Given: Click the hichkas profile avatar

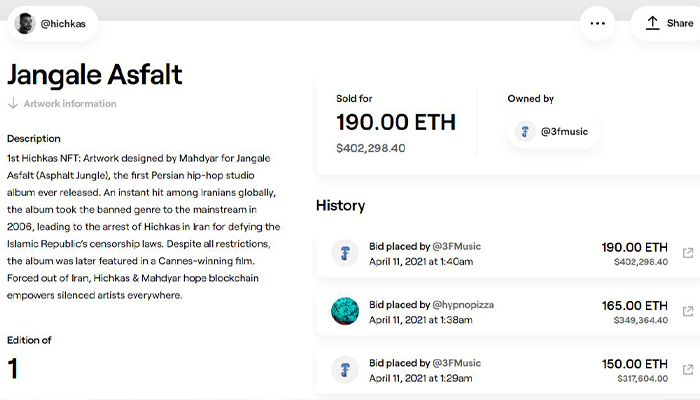Looking at the screenshot, I should pyautogui.click(x=24, y=23).
